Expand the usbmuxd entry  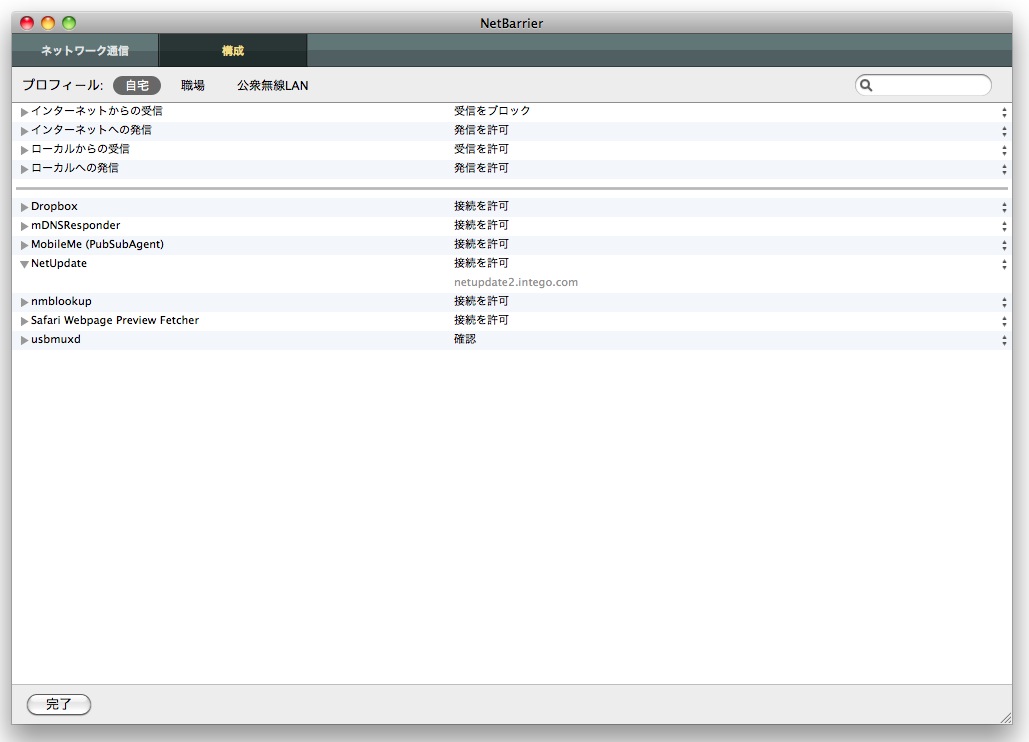24,340
